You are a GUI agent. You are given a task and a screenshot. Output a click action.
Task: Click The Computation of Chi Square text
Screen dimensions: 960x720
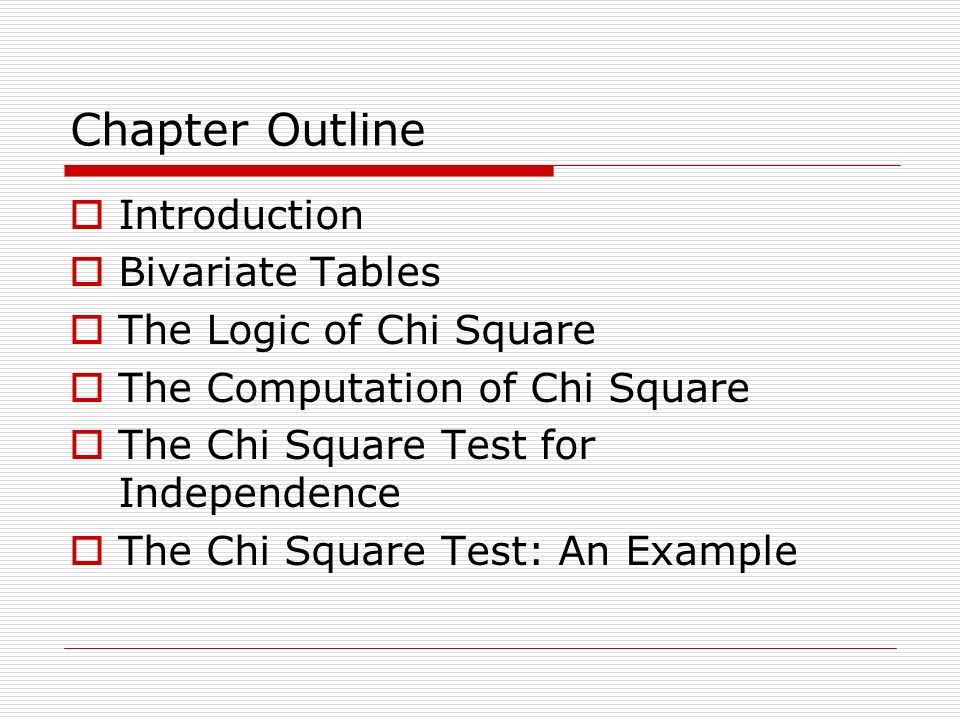coord(433,389)
